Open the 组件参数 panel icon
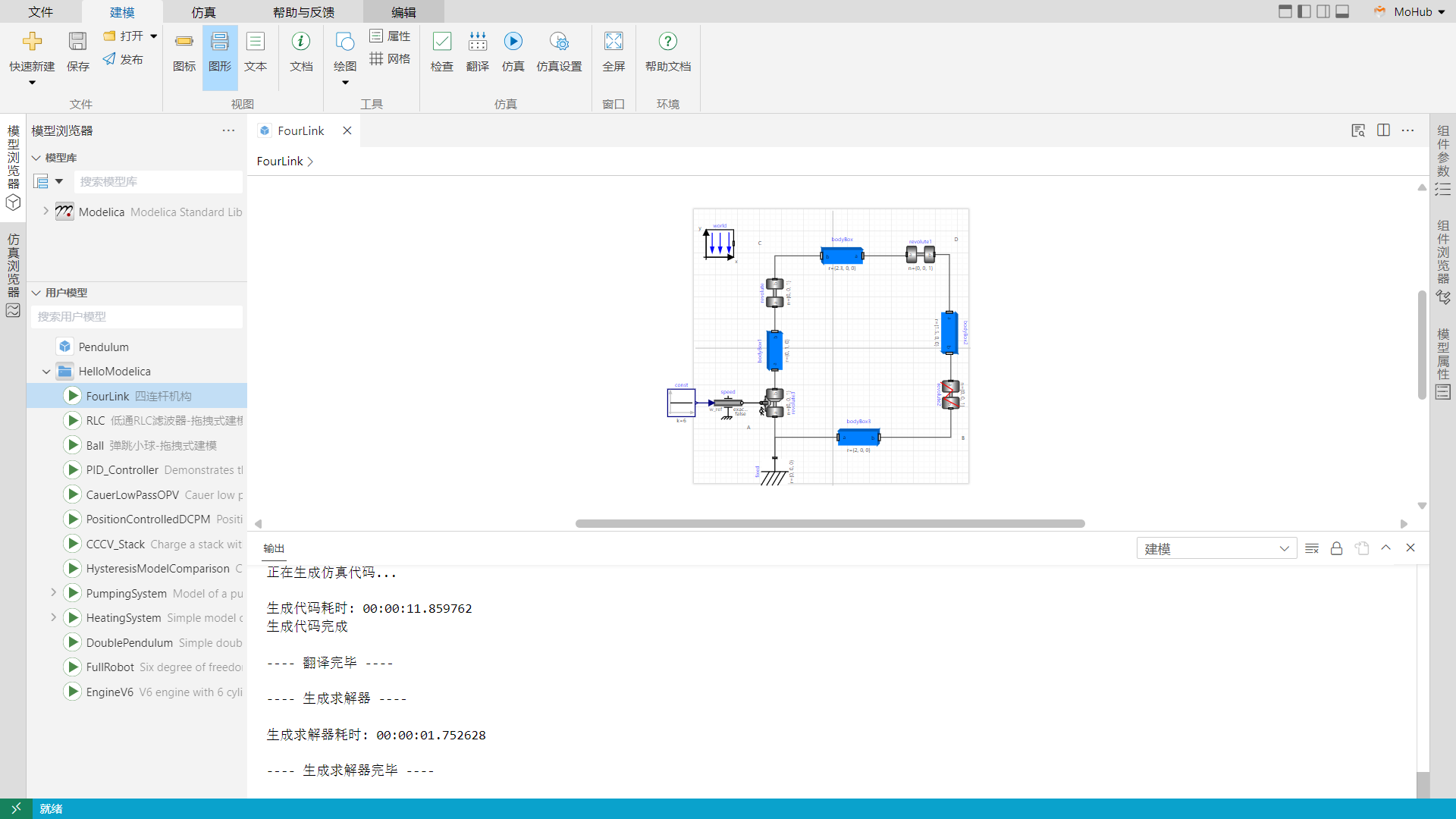The width and height of the screenshot is (1456, 819). (1443, 189)
